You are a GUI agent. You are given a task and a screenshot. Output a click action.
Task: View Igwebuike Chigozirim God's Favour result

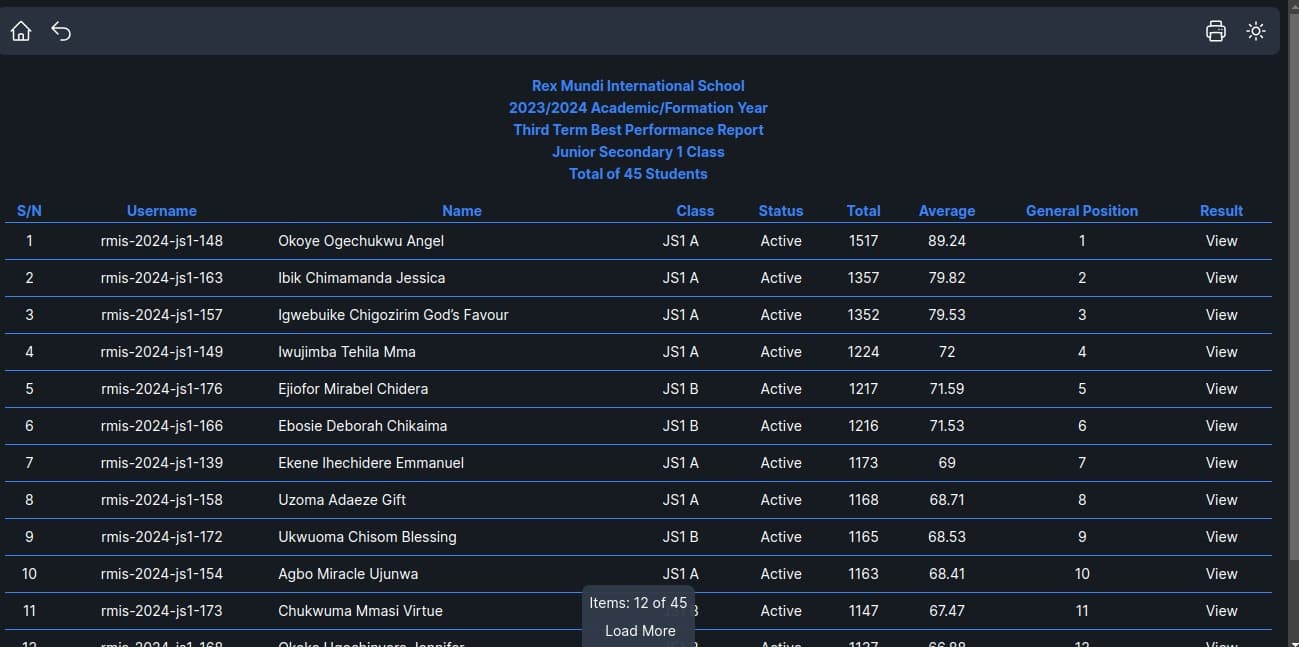[1221, 315]
